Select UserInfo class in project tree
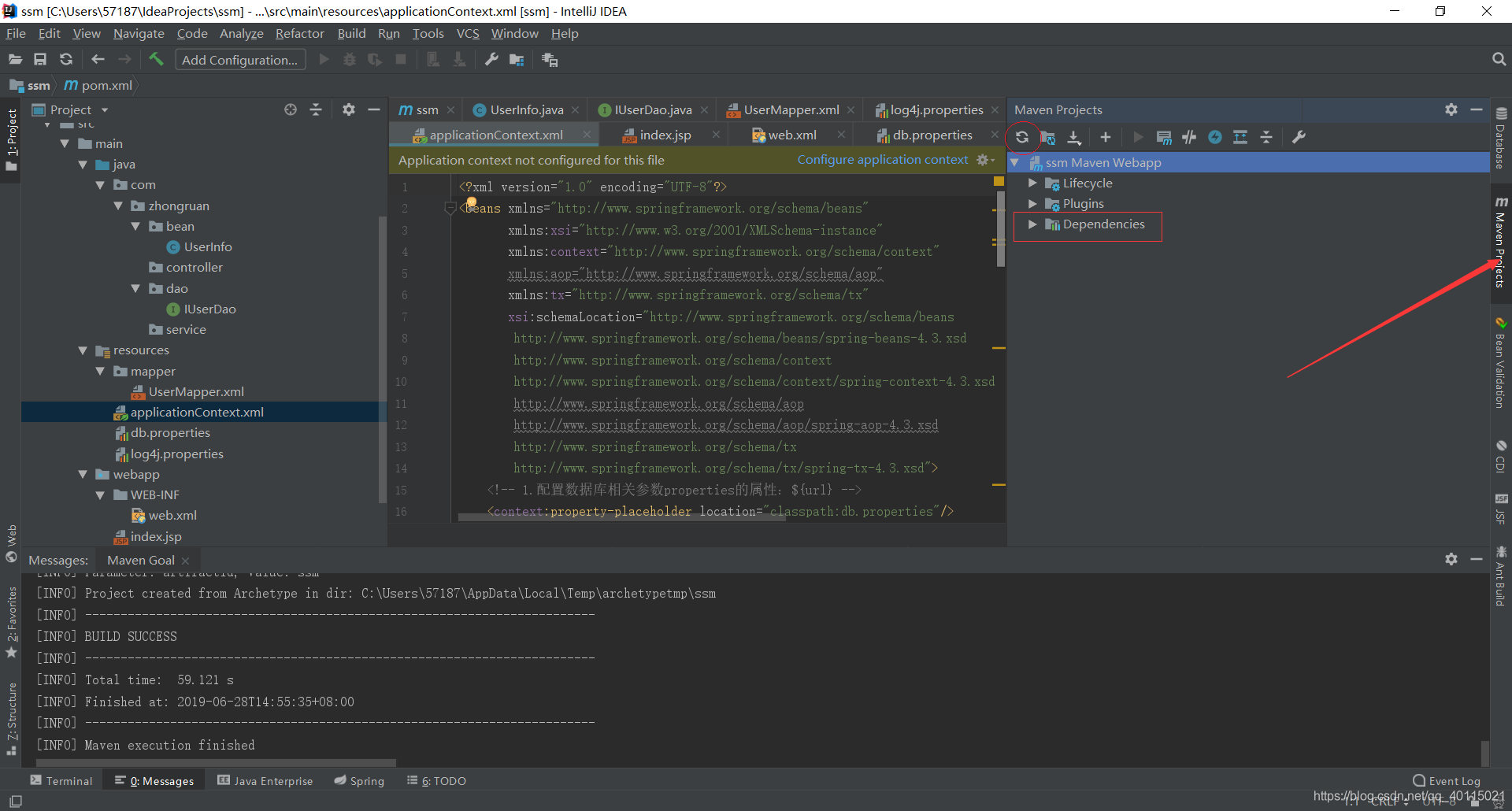 [208, 247]
